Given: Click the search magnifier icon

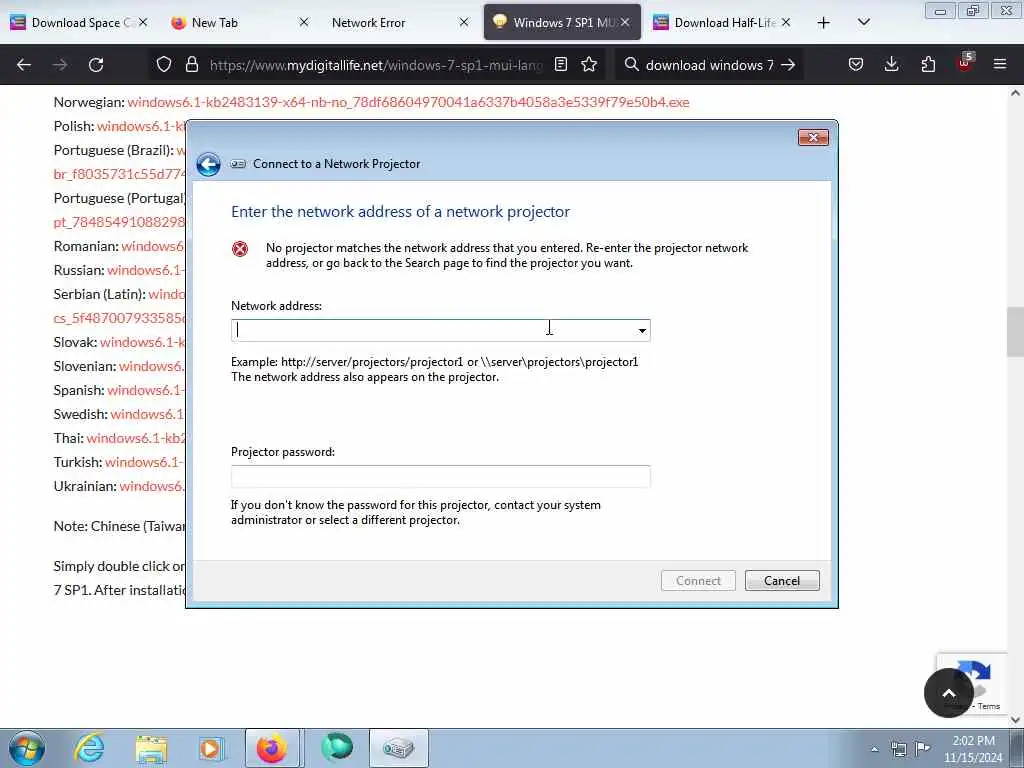Looking at the screenshot, I should 632,65.
